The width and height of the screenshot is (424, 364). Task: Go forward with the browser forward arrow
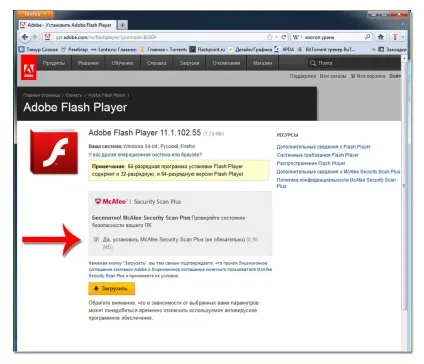34,37
